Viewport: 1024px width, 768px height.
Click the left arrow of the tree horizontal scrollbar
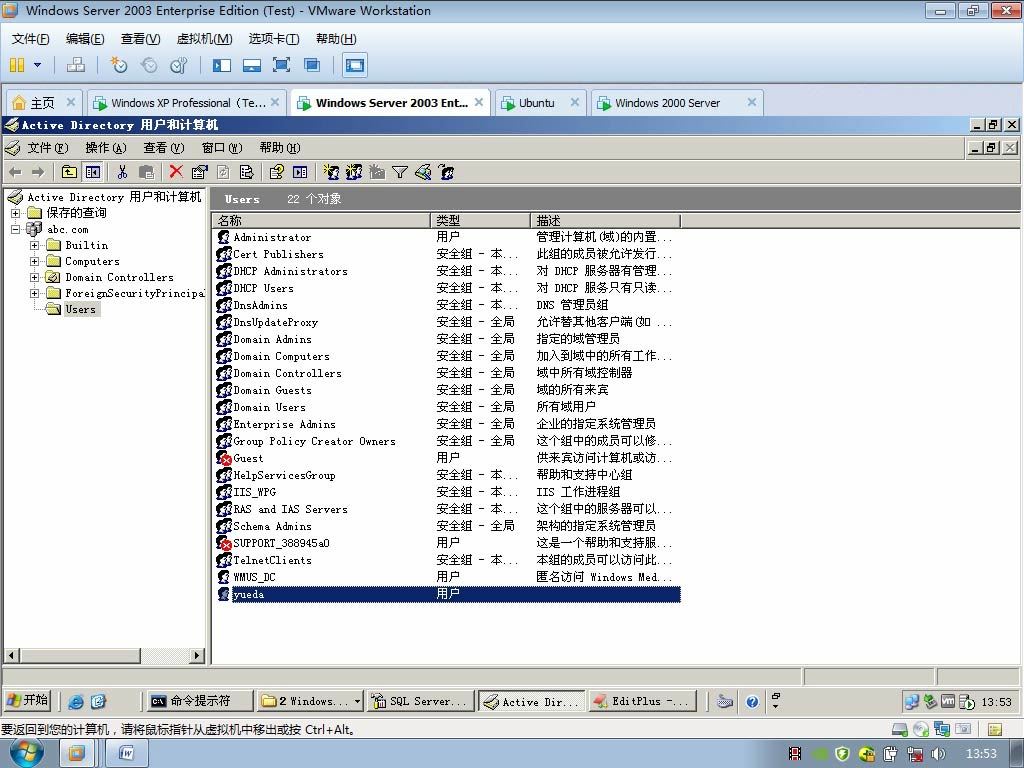click(12, 655)
